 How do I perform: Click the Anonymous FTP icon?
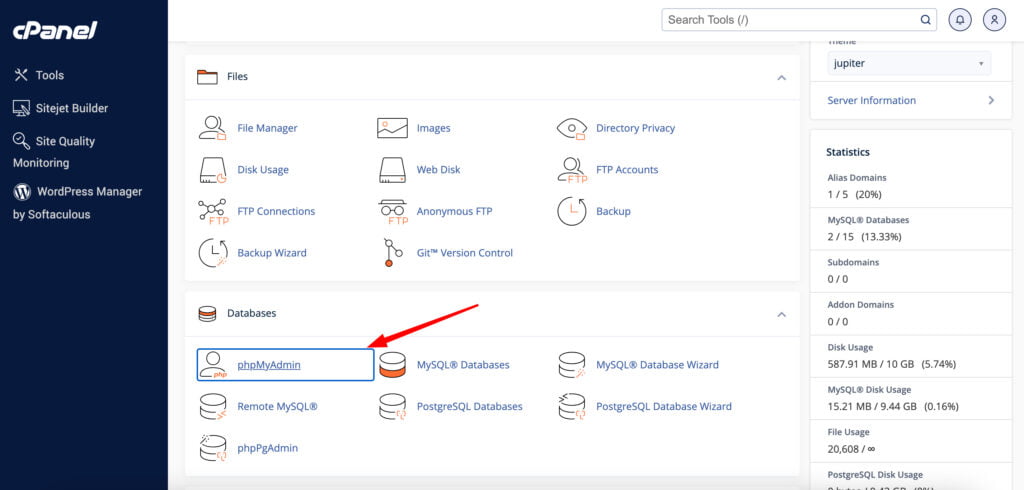[x=392, y=212]
